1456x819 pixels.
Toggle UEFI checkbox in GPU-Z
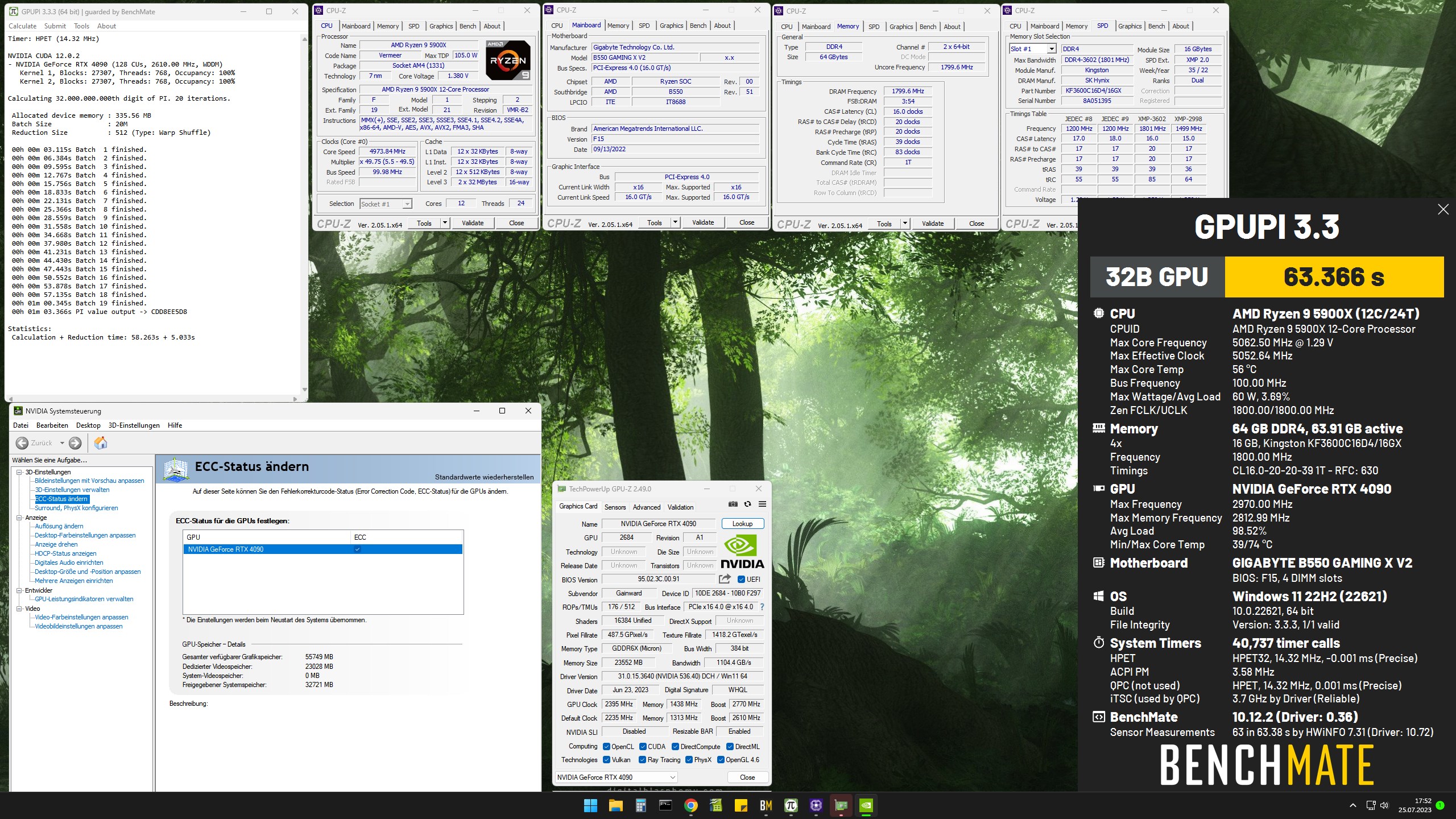coord(741,580)
